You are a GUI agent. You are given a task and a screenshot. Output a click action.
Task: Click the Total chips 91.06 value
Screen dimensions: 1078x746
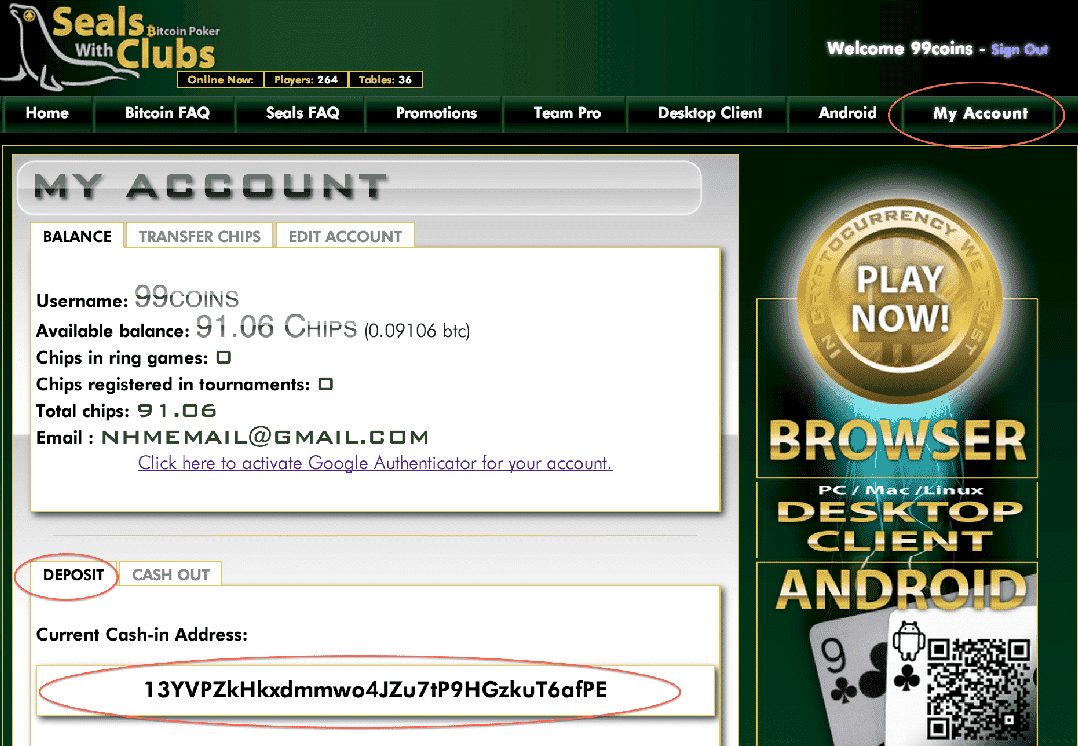click(177, 411)
